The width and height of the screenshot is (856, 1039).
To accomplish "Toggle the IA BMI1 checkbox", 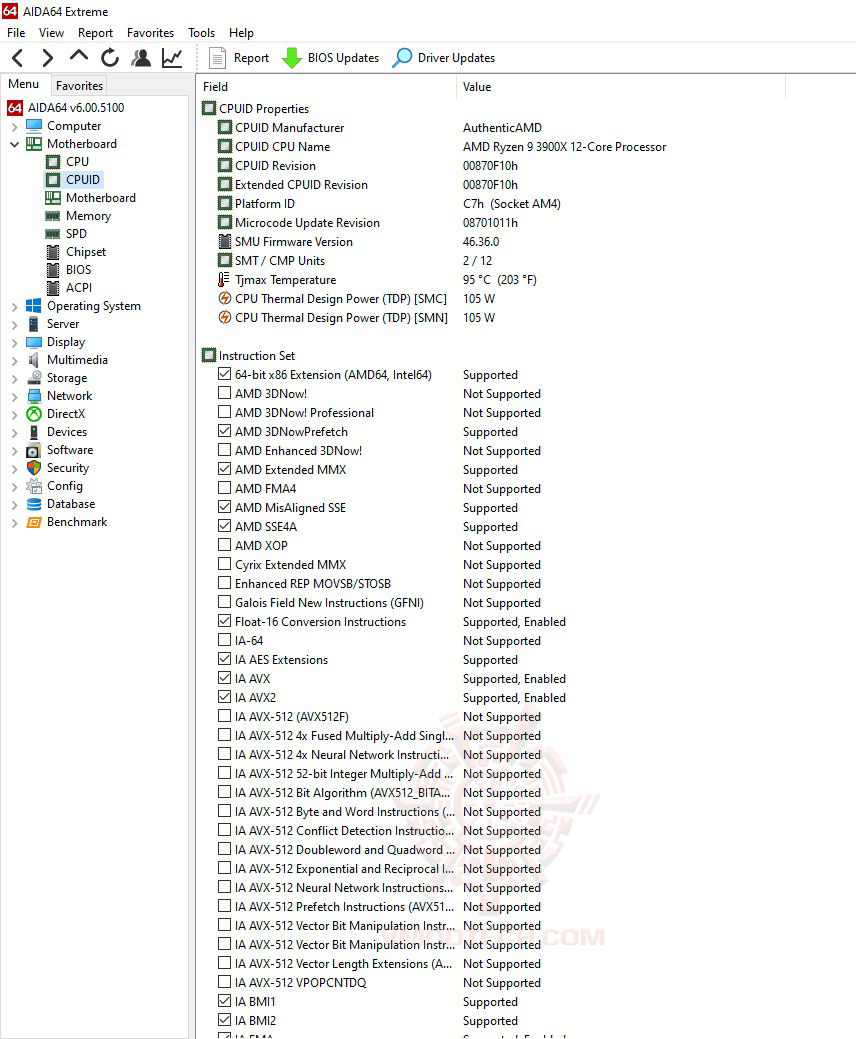I will [225, 1001].
